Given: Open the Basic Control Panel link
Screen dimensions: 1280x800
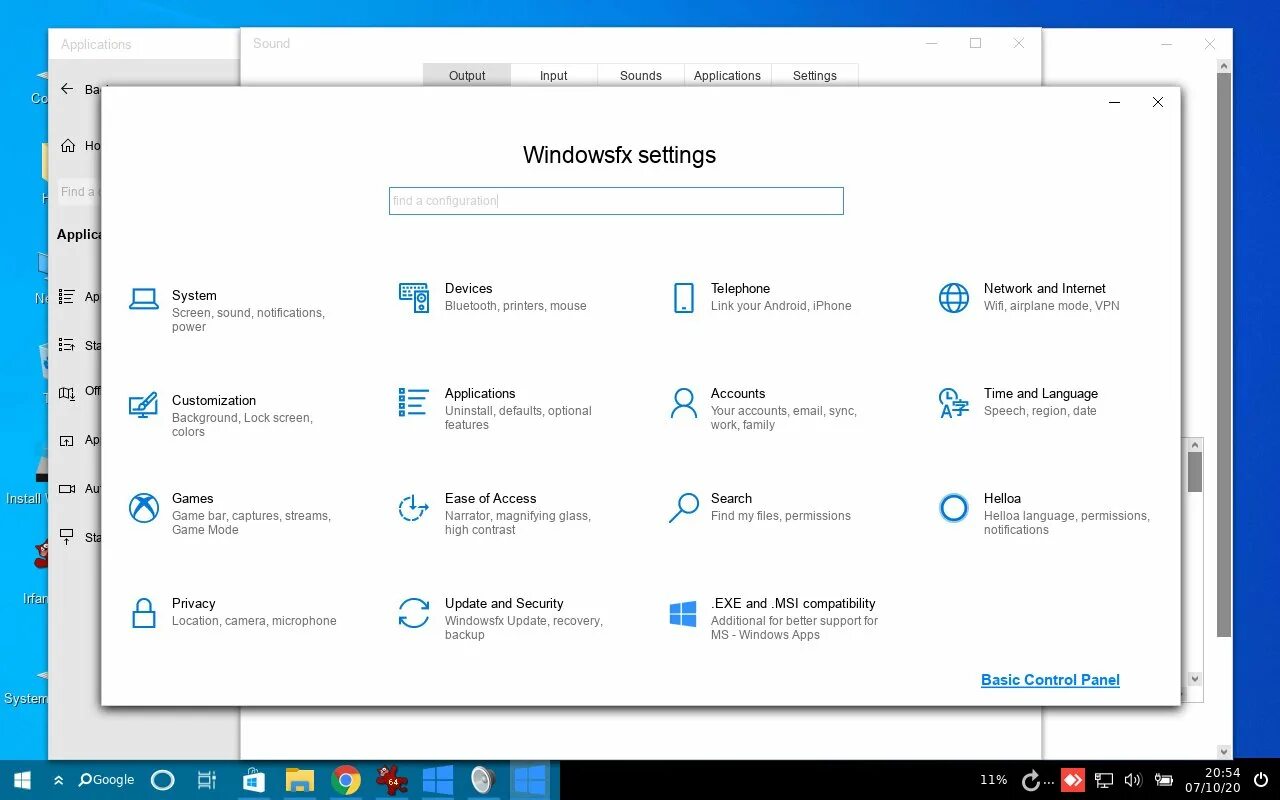Looking at the screenshot, I should (1050, 680).
